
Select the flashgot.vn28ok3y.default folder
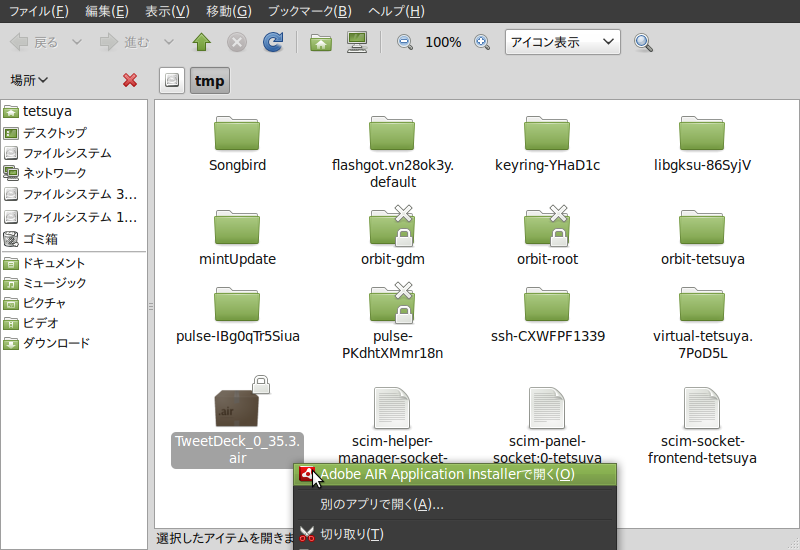coord(392,152)
